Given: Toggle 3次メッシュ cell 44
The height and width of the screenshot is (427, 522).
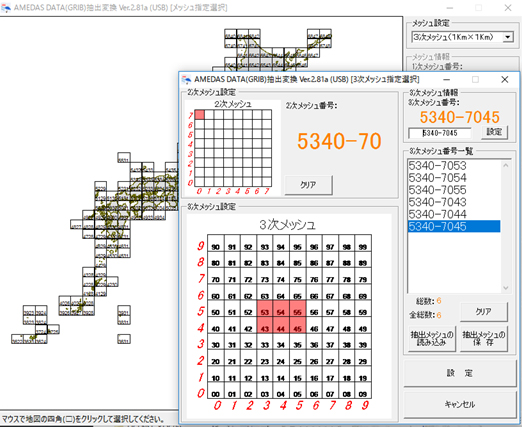Looking at the screenshot, I should 281,325.
